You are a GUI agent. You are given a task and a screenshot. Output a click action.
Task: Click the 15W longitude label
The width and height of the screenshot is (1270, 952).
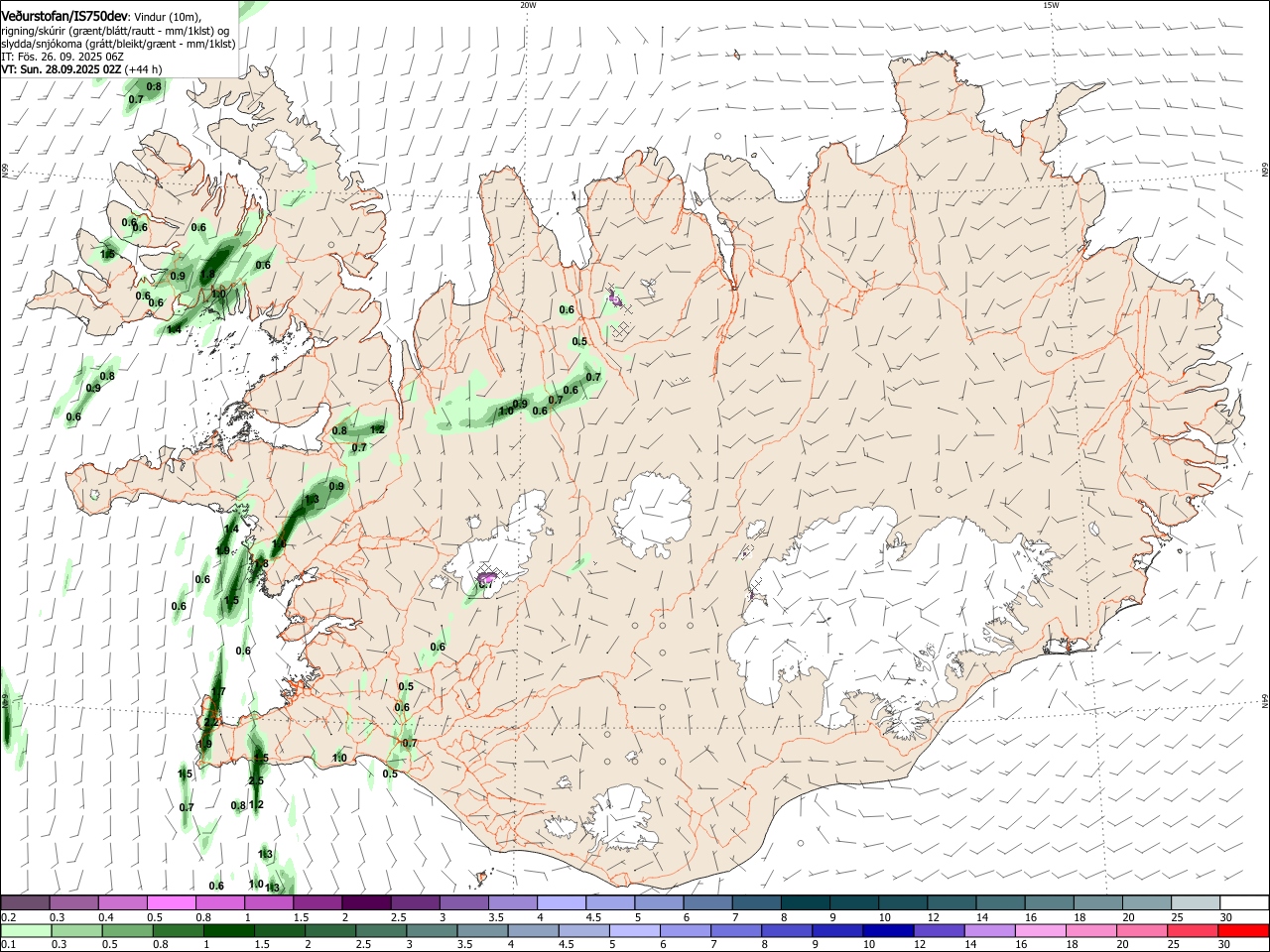click(x=1050, y=5)
